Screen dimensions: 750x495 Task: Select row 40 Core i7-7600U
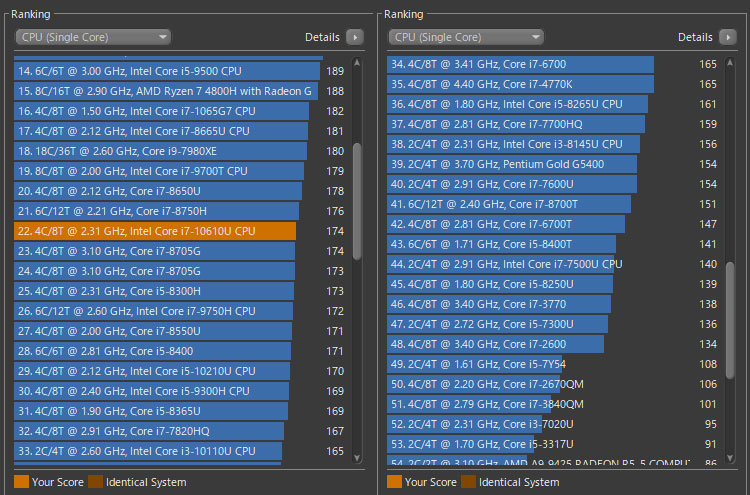[x=552, y=184]
